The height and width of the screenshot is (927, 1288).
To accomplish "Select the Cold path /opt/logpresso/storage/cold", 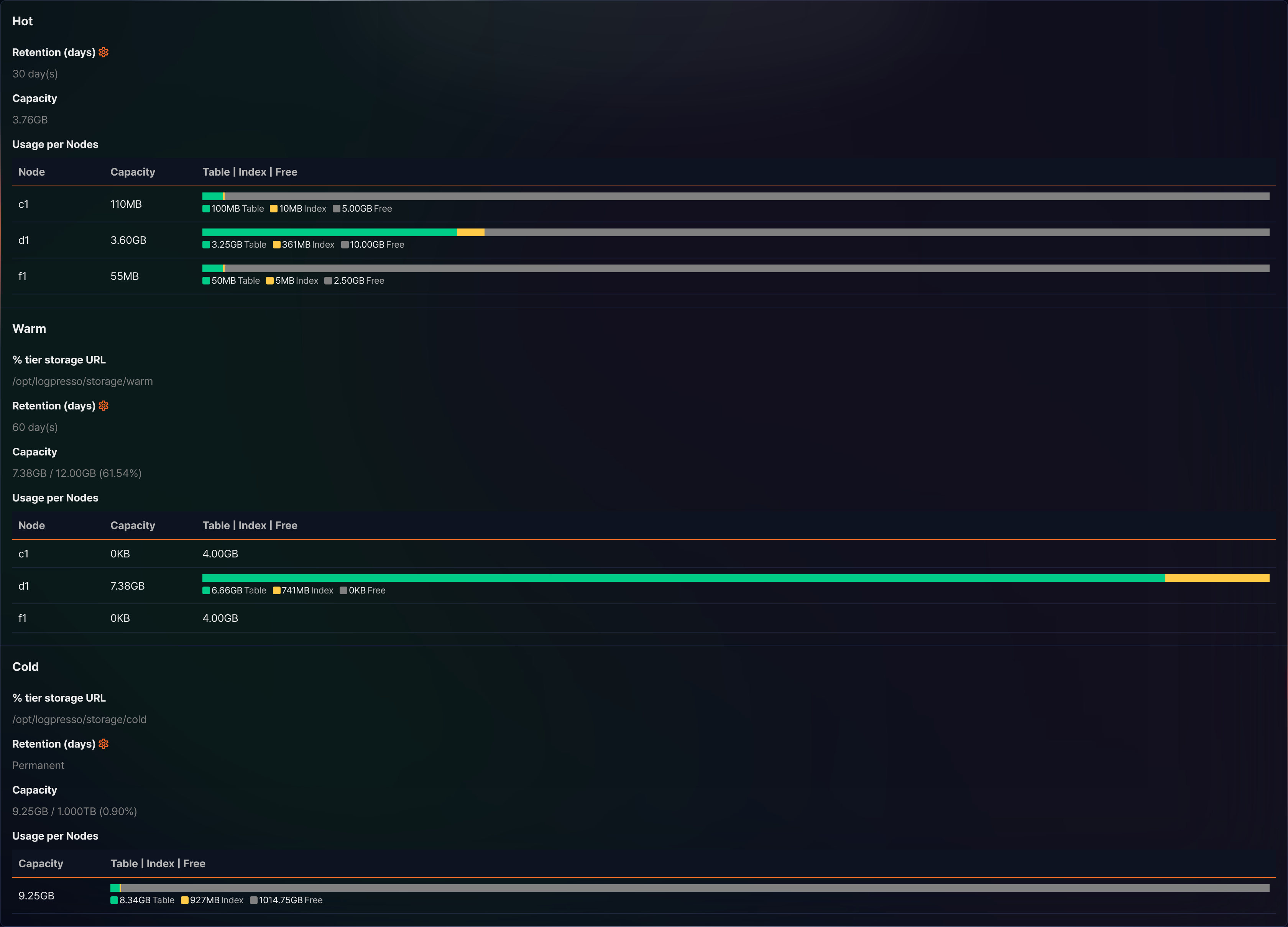I will click(79, 719).
